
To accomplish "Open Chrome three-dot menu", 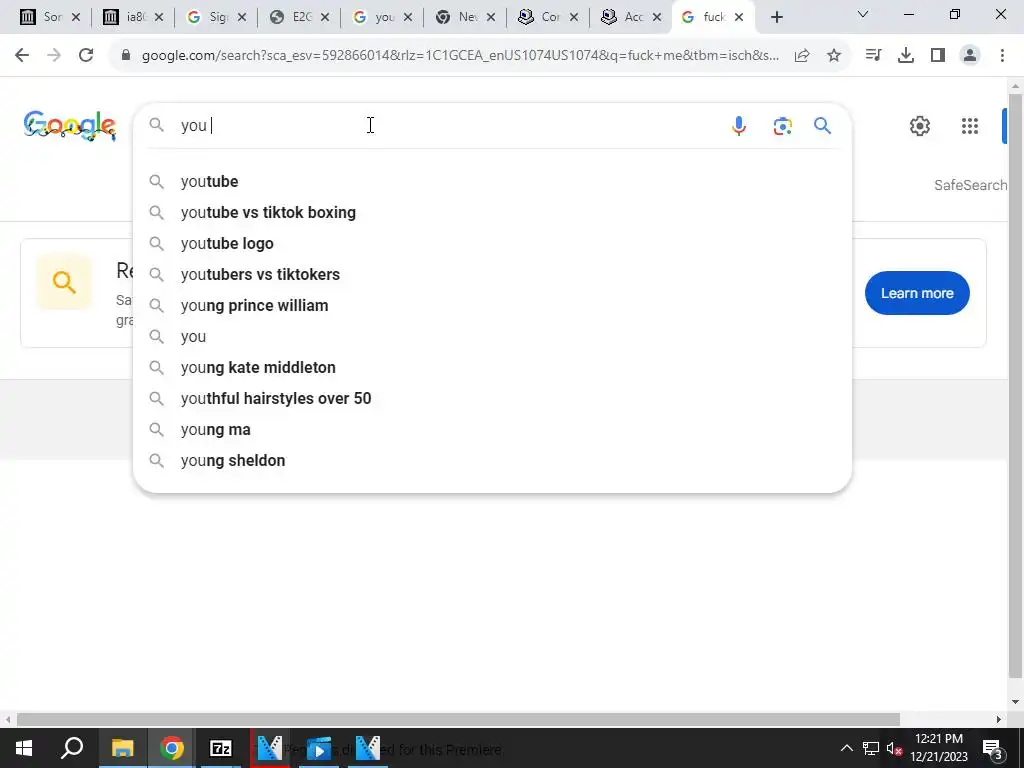I will (1002, 56).
